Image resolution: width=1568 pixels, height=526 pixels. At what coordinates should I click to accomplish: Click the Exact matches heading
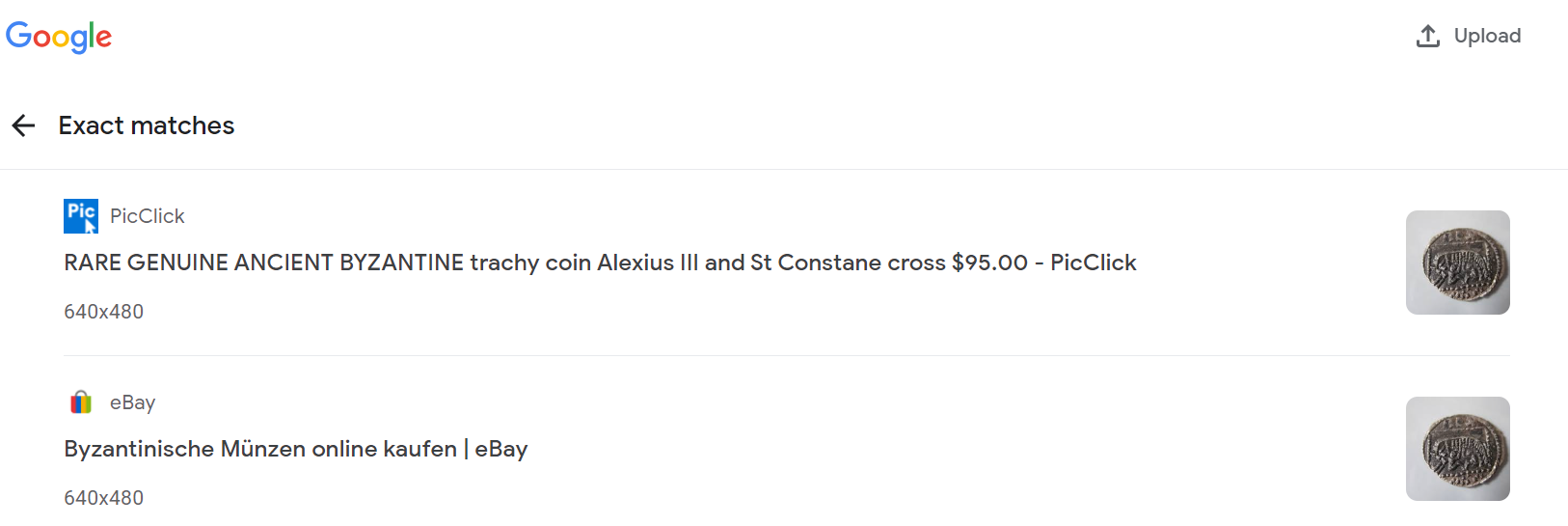pyautogui.click(x=147, y=125)
